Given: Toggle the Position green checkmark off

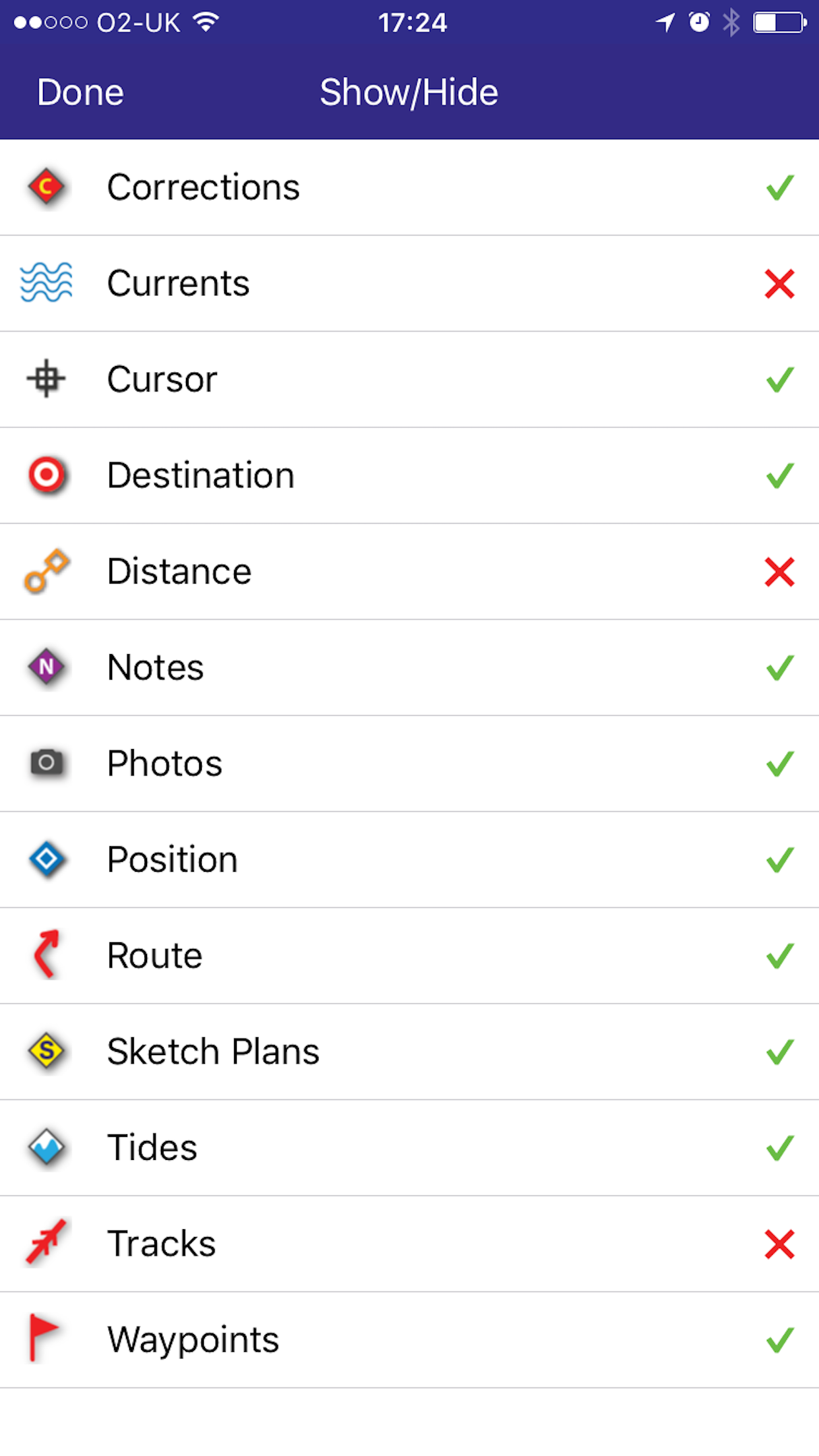Looking at the screenshot, I should coord(779,860).
